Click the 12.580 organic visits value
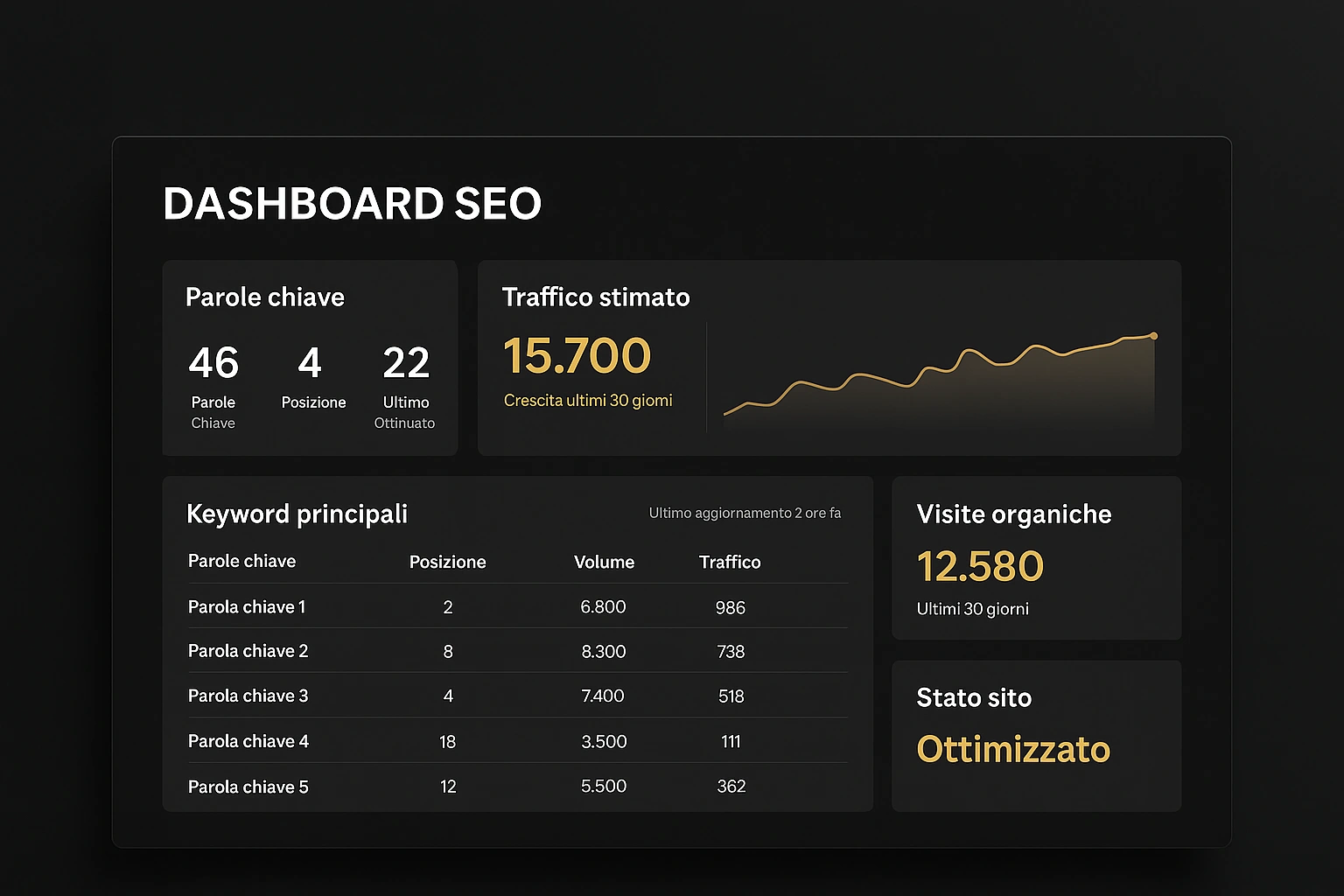This screenshot has width=1344, height=896. (979, 566)
